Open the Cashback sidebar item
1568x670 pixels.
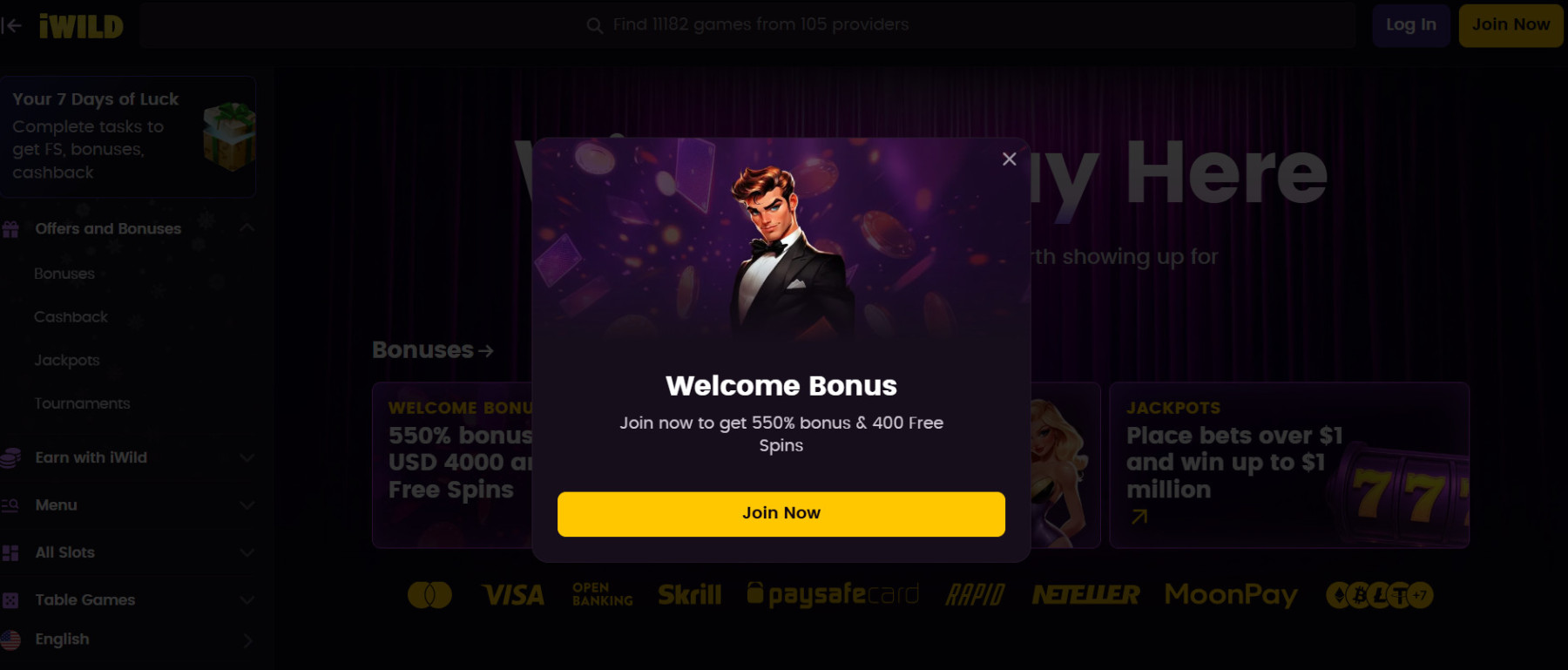[x=71, y=317]
